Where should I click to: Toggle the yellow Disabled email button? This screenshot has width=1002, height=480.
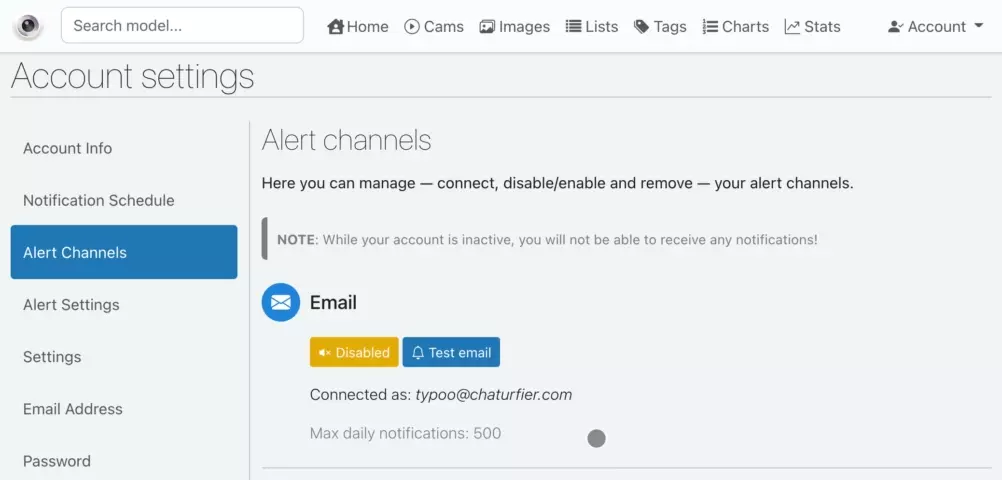[354, 352]
